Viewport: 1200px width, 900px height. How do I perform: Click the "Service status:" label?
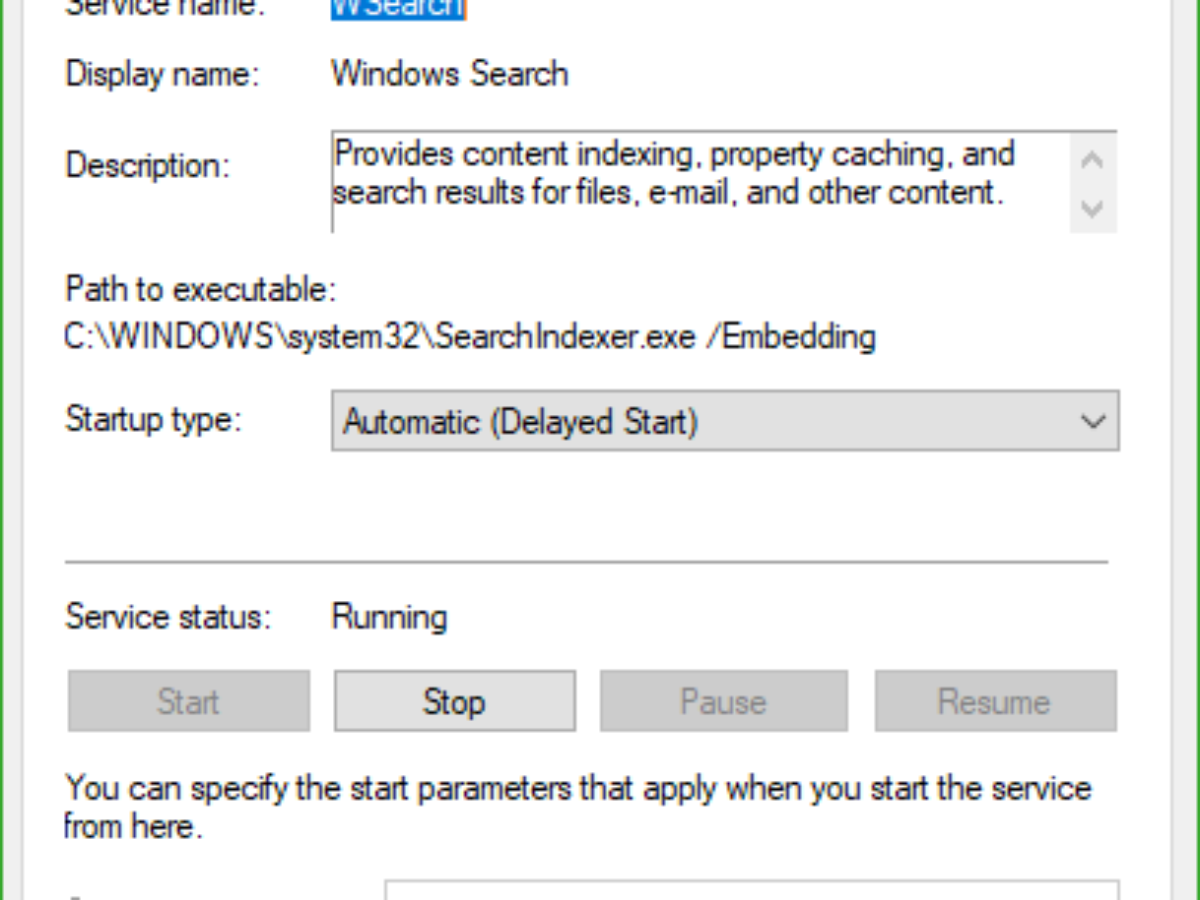(168, 617)
